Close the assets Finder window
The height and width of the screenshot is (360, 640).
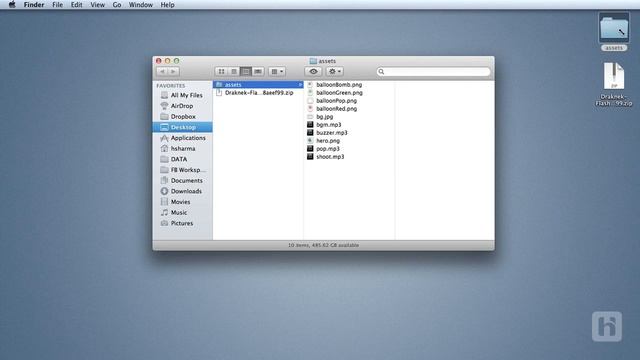click(x=158, y=61)
